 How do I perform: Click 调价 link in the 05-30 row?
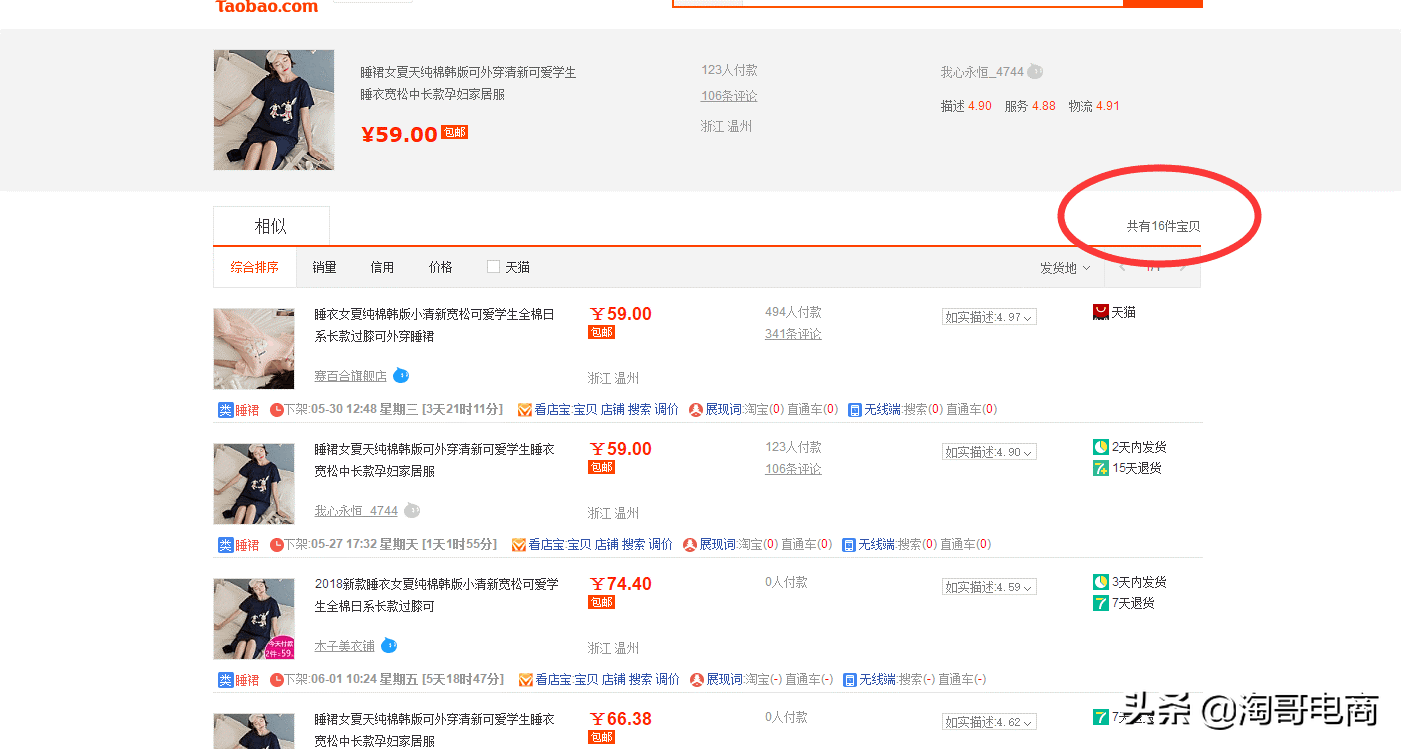pyautogui.click(x=667, y=409)
